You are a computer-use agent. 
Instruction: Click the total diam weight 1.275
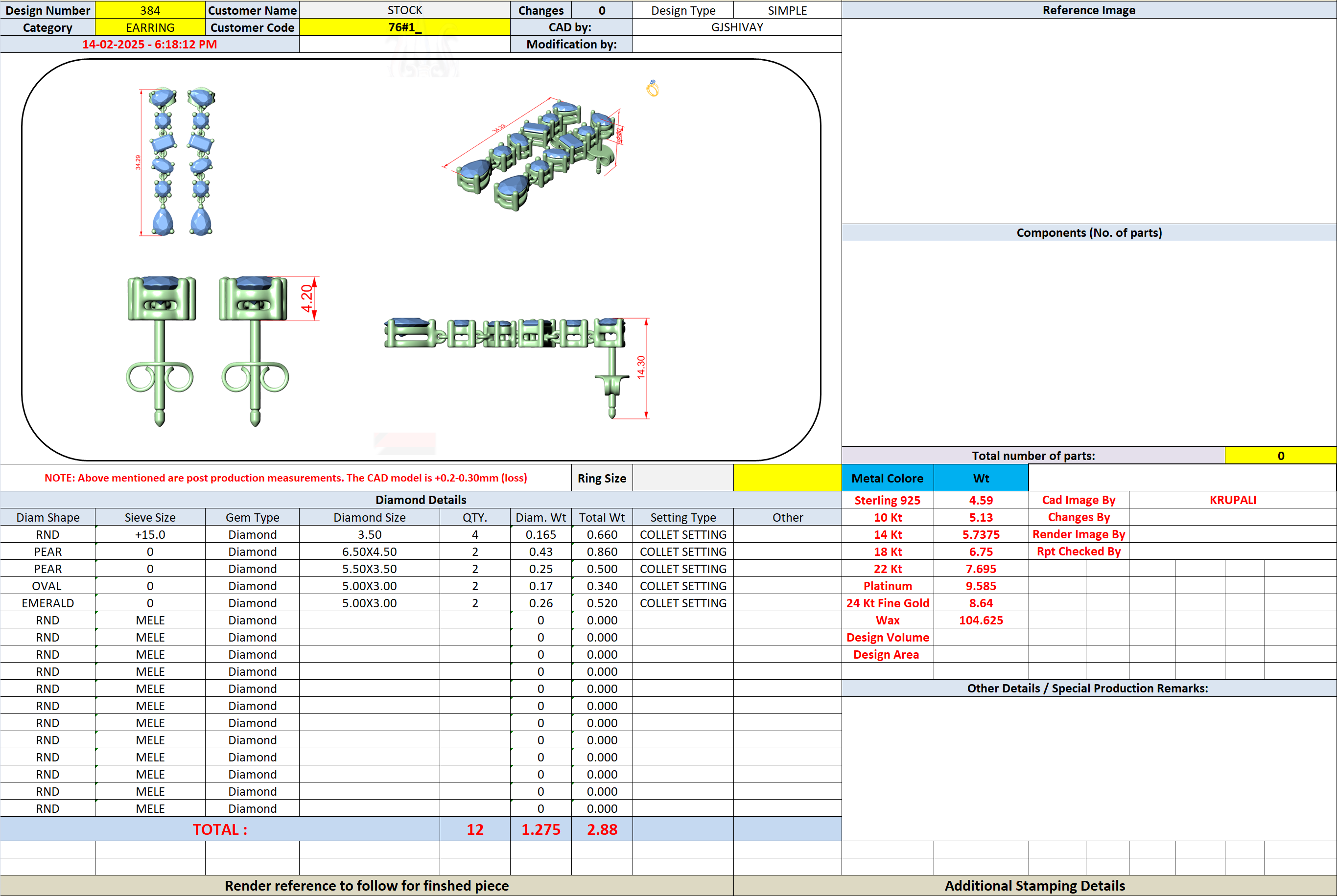coord(540,829)
